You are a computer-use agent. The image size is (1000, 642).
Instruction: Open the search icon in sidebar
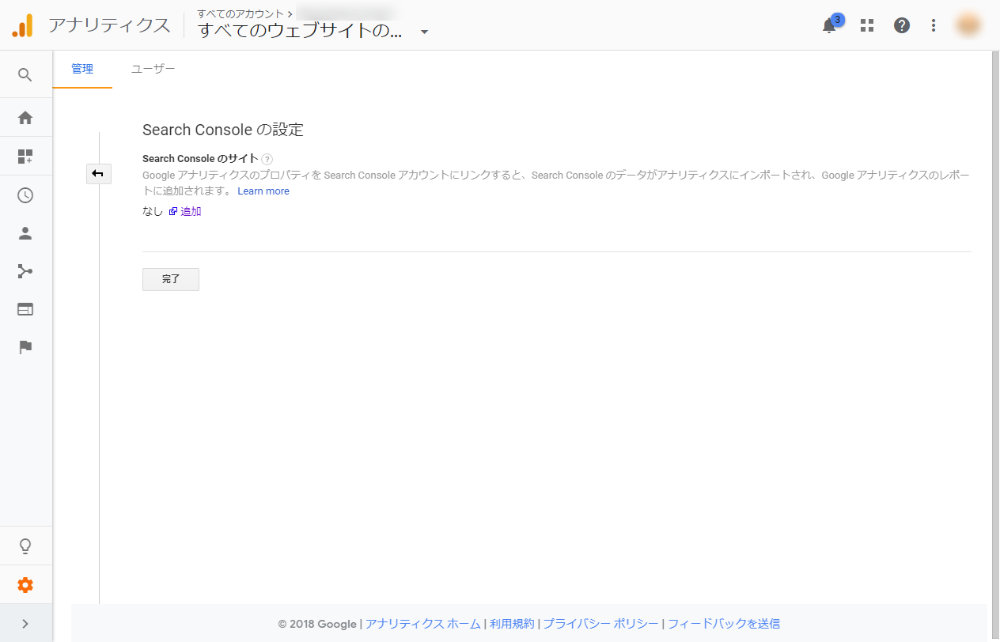coord(25,75)
